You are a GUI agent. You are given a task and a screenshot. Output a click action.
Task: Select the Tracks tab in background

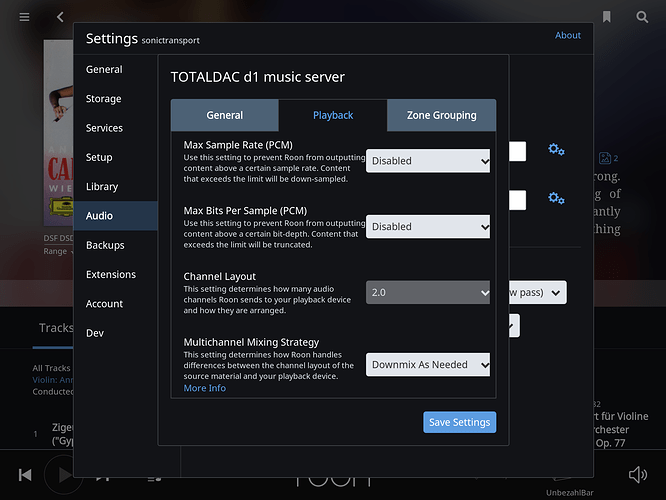[56, 328]
